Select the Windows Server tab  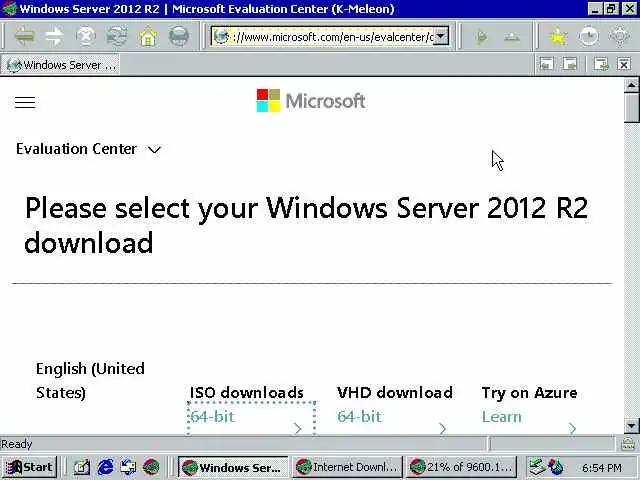[x=60, y=64]
